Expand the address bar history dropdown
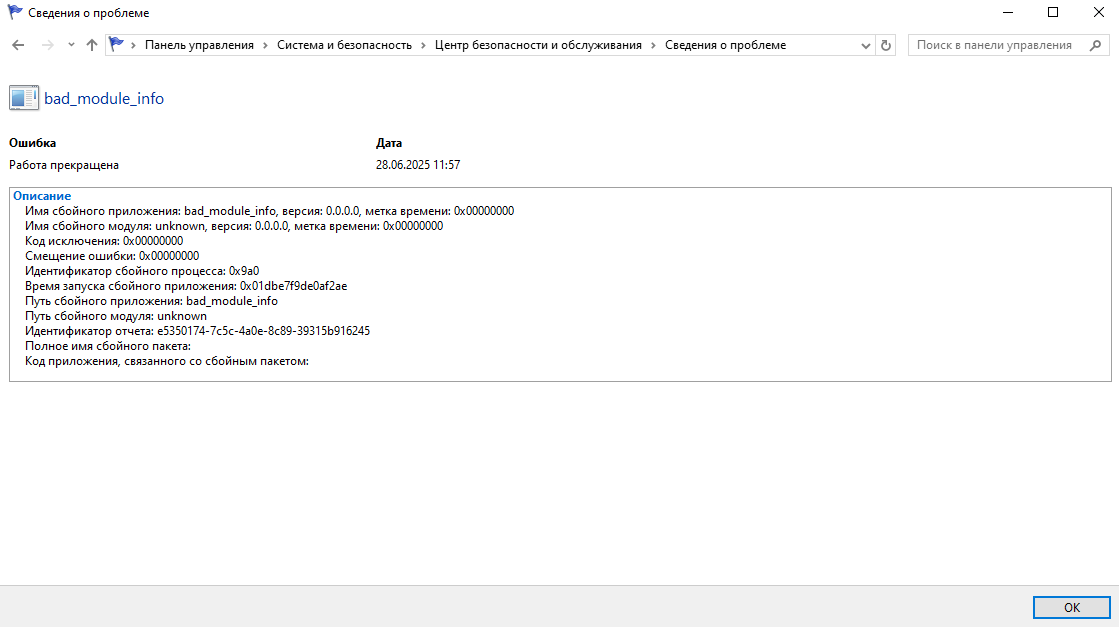 click(x=866, y=45)
